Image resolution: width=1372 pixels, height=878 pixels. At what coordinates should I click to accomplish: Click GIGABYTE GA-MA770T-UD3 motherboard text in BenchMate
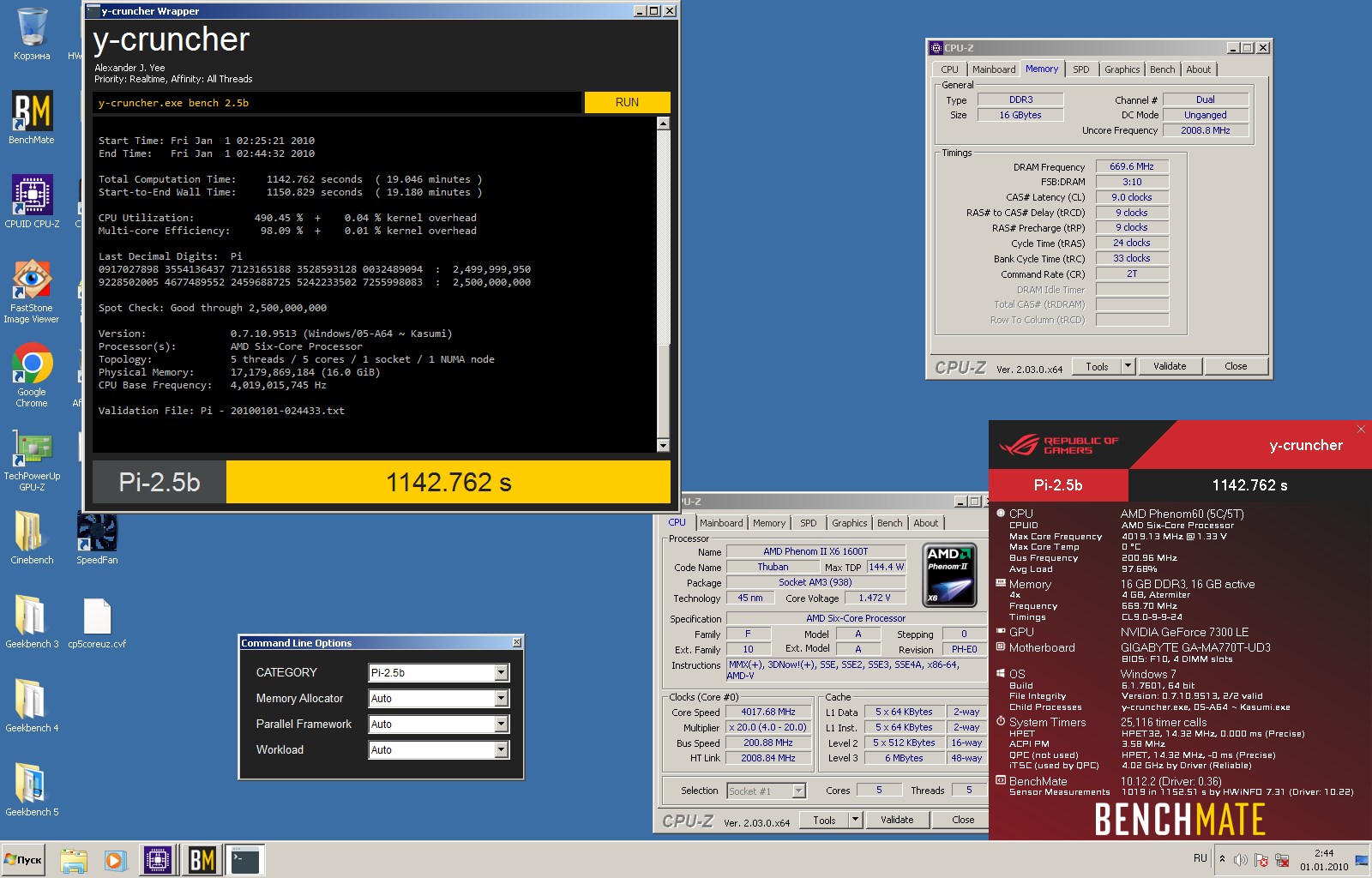click(x=1195, y=647)
